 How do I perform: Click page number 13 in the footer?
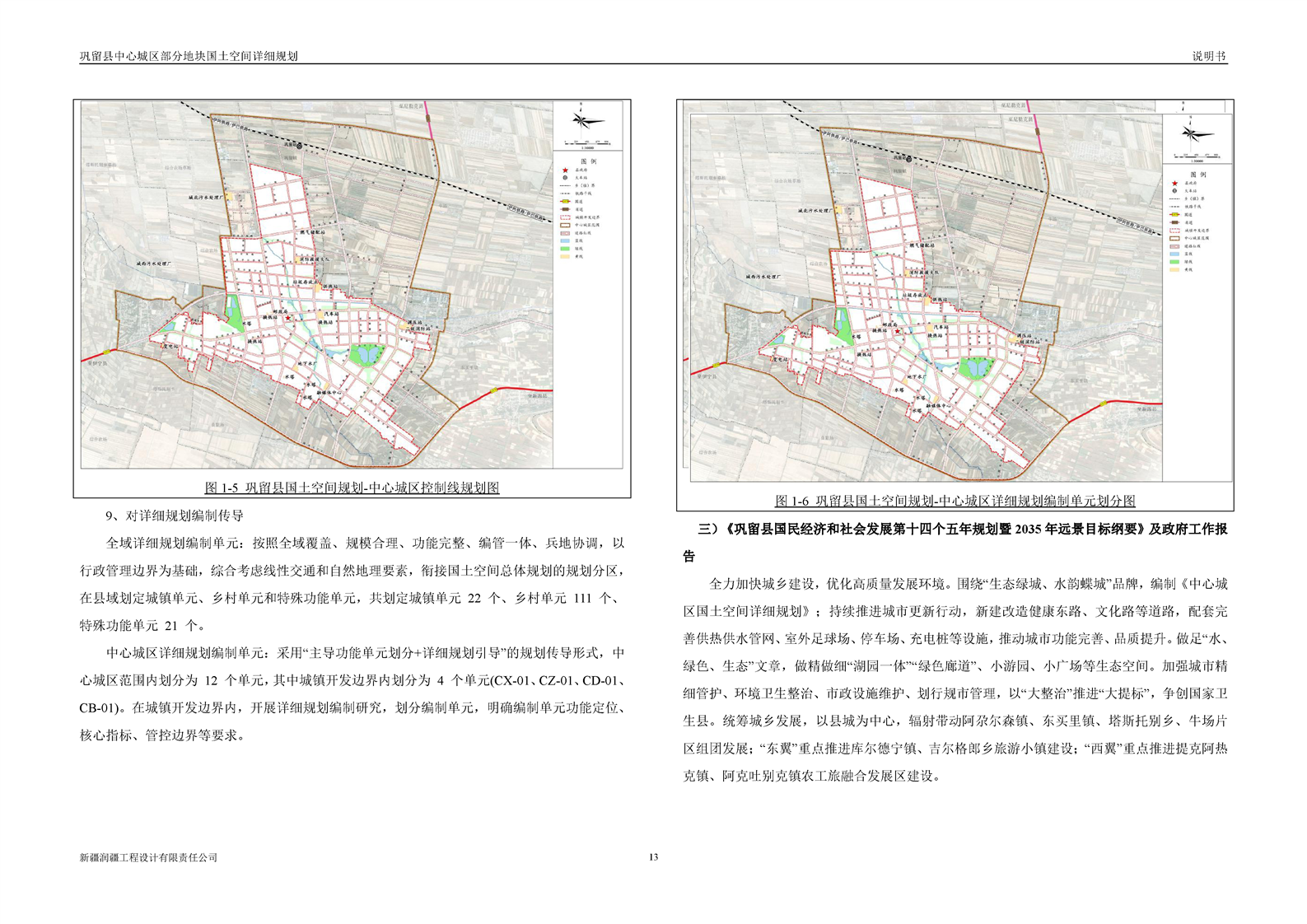click(x=653, y=857)
